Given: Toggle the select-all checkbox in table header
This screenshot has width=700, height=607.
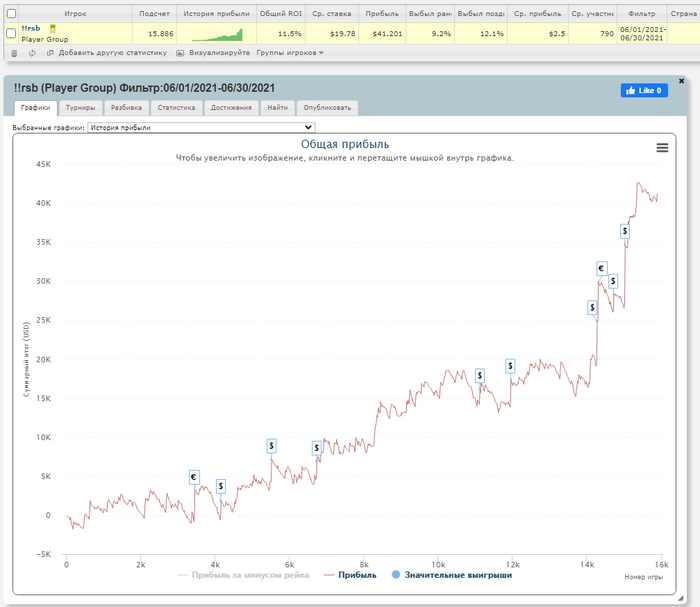Looking at the screenshot, I should coord(12,14).
